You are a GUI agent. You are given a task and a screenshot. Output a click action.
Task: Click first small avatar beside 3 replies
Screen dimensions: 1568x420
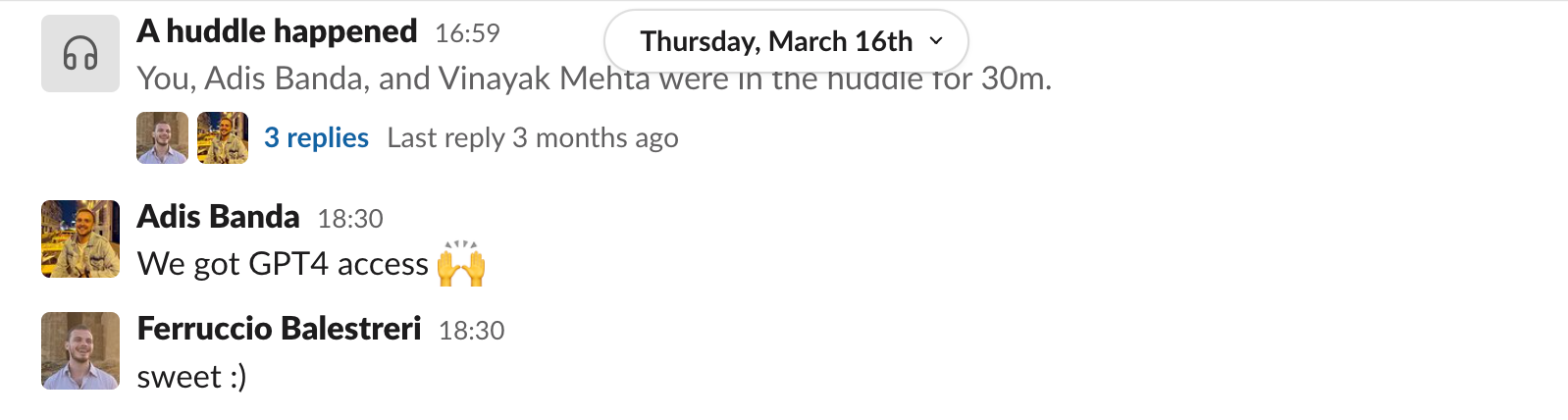pyautogui.click(x=162, y=137)
